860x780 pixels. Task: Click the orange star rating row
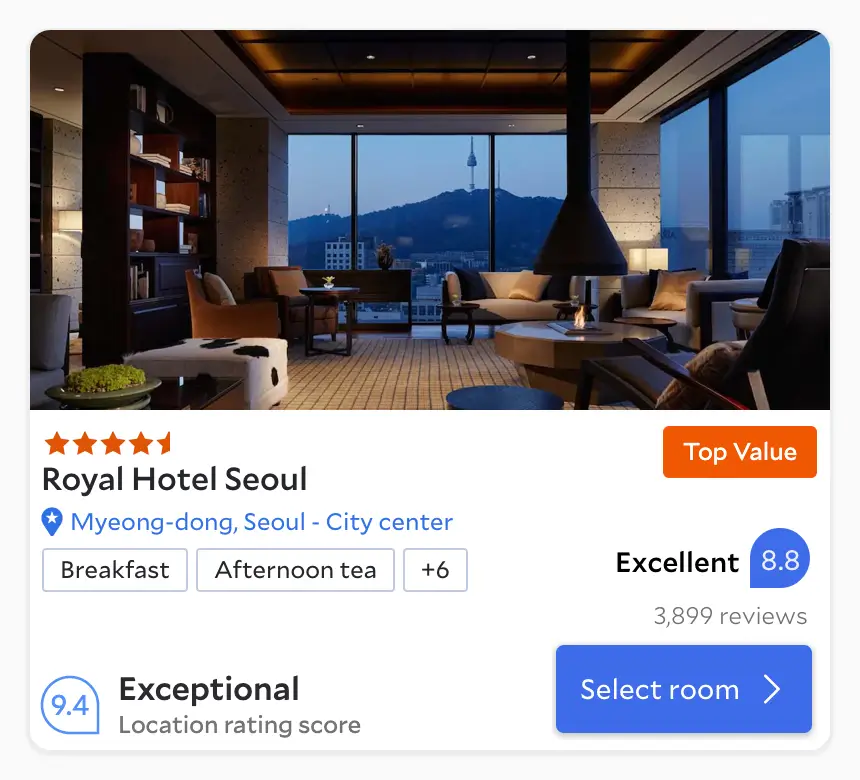108,443
